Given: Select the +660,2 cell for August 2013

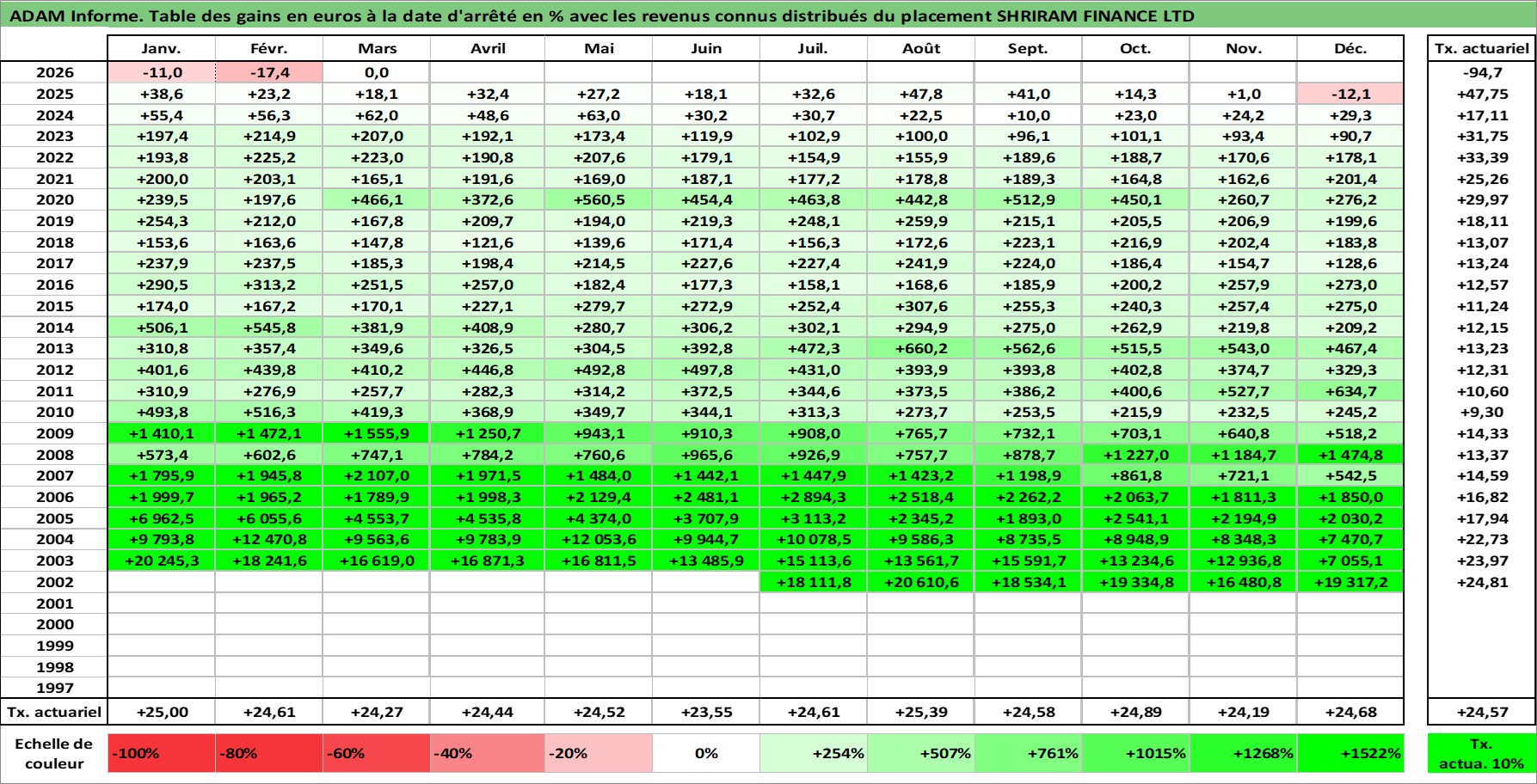Looking at the screenshot, I should click(x=921, y=348).
